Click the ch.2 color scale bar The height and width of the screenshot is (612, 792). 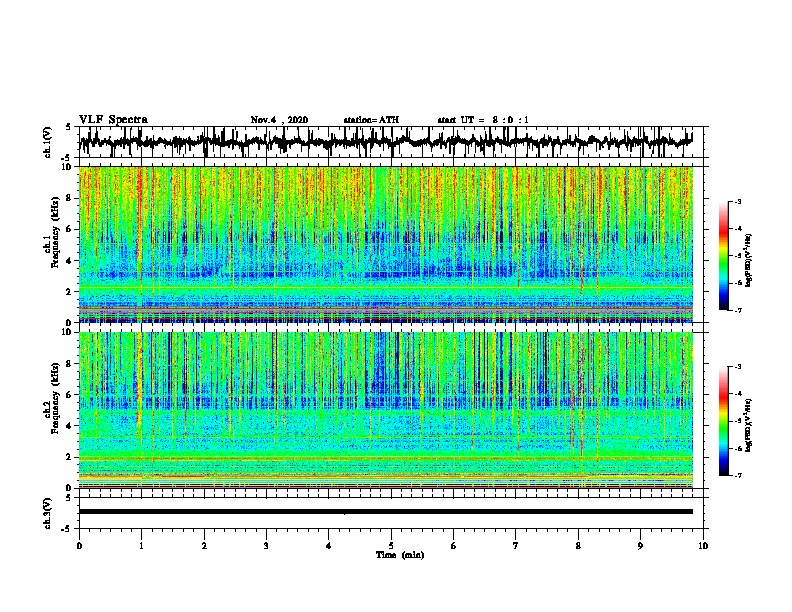(x=724, y=421)
